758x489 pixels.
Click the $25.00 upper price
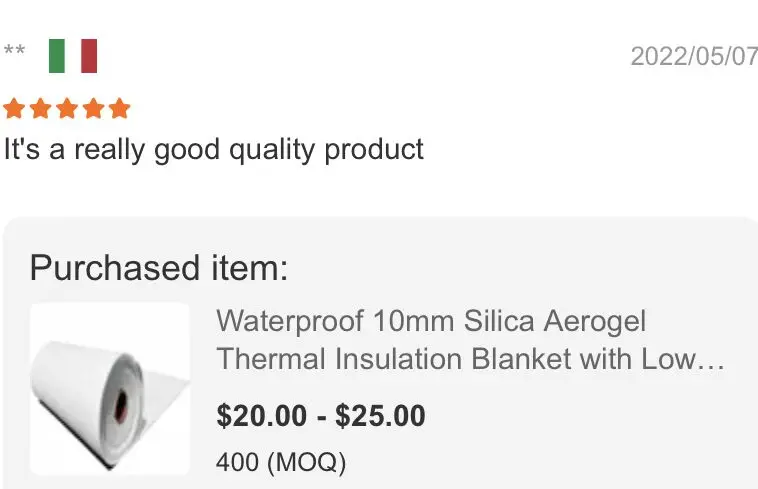pos(380,416)
